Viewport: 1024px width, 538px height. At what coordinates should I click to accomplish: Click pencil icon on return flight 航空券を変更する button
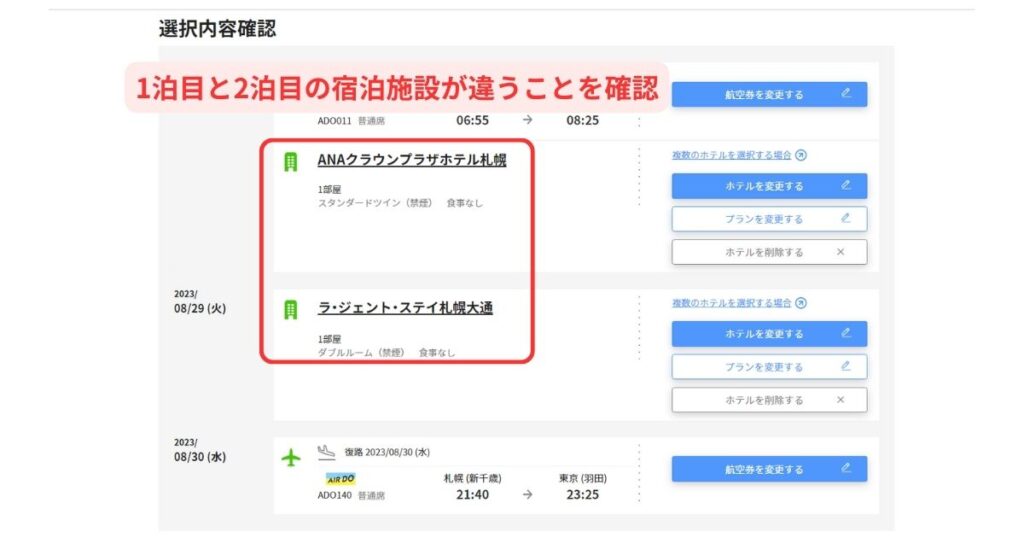click(x=846, y=467)
